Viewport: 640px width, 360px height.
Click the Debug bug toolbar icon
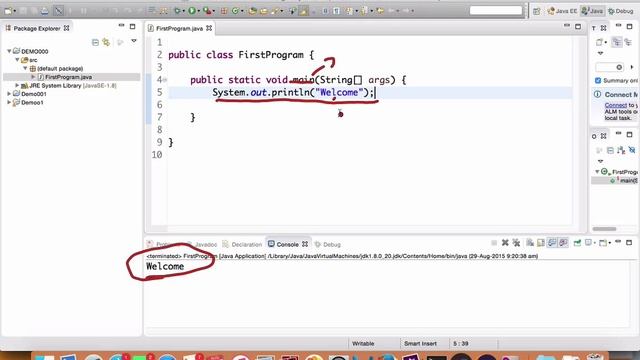177,11
